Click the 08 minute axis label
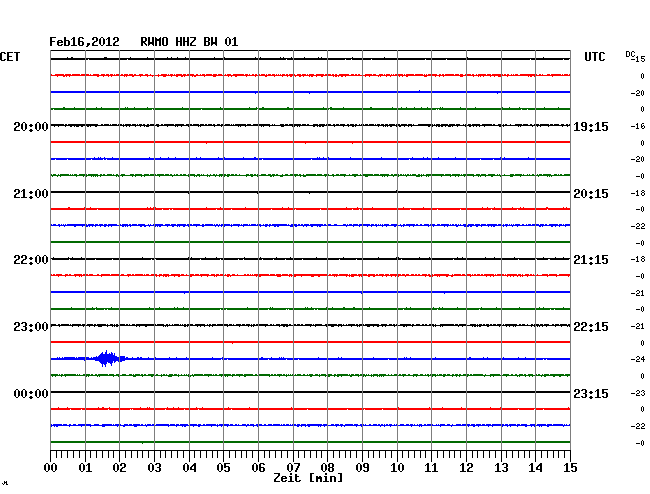The image size is (650, 494). 327,468
